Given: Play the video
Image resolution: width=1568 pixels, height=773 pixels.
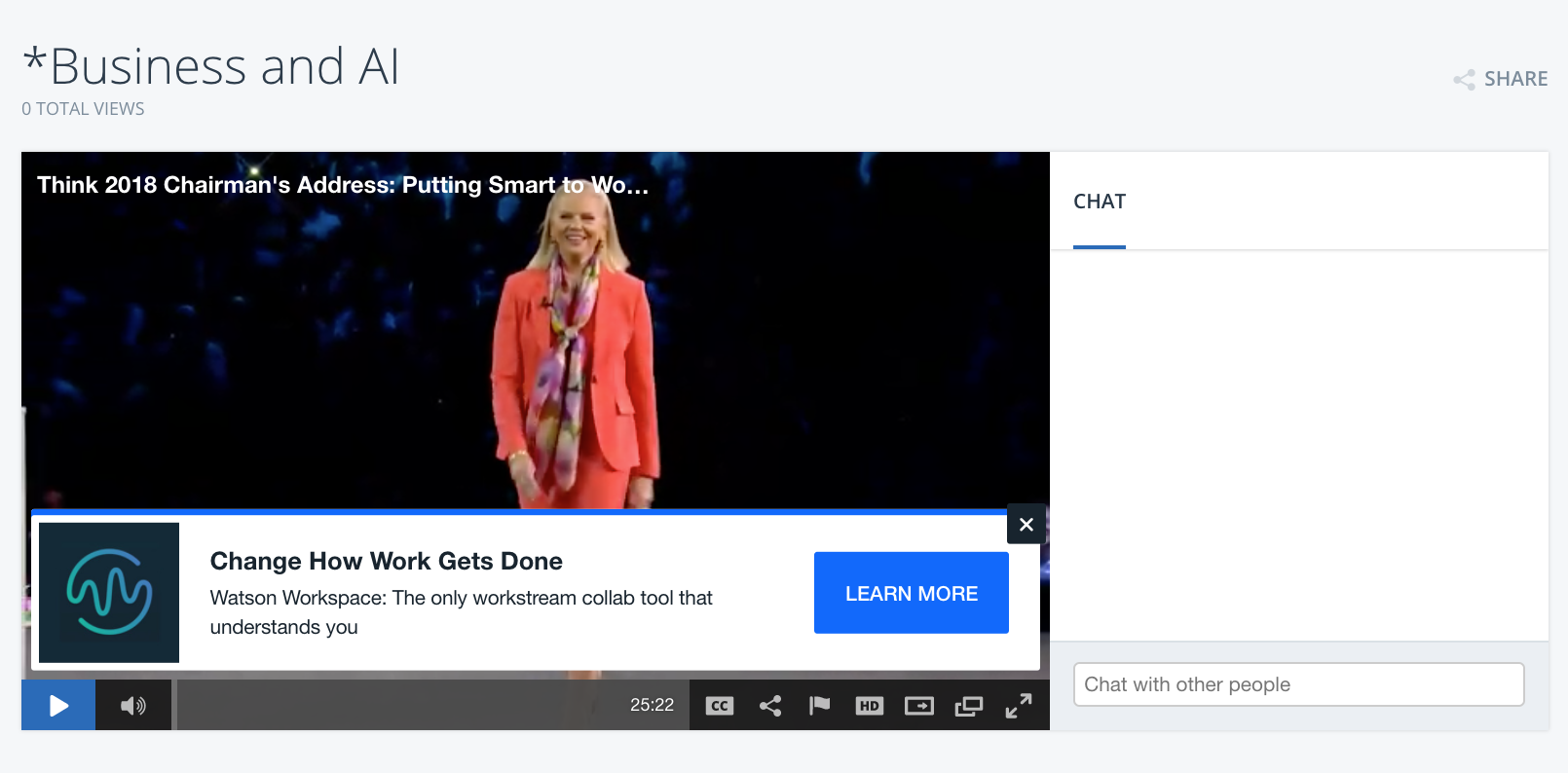Looking at the screenshot, I should (x=58, y=705).
